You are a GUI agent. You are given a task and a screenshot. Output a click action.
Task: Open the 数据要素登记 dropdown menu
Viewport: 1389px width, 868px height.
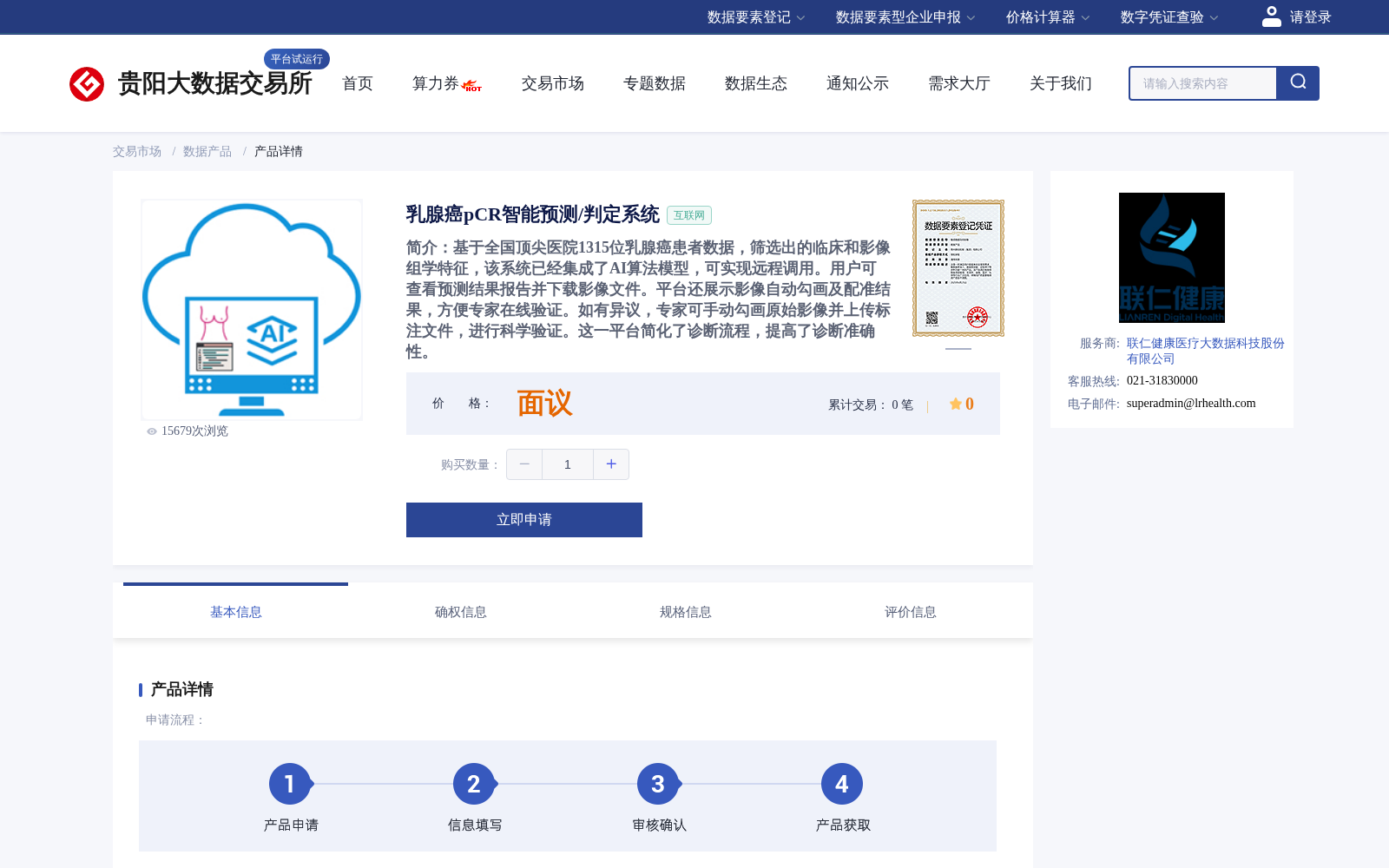(x=756, y=17)
